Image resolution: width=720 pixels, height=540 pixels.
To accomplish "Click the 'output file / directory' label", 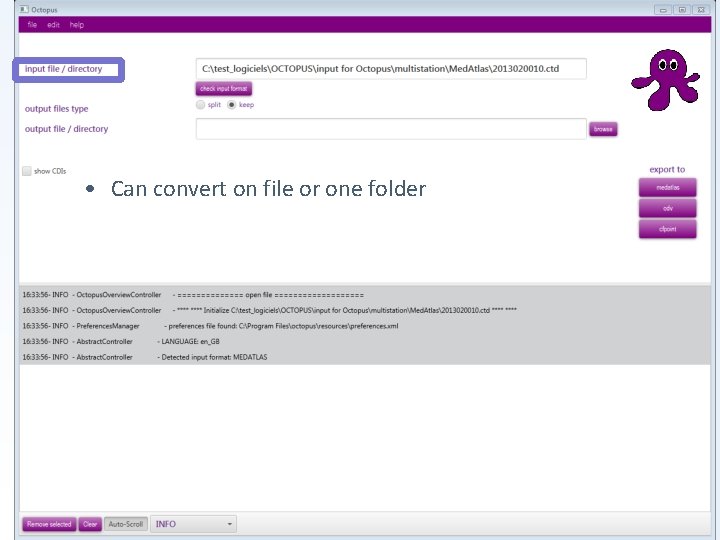I will pos(67,129).
